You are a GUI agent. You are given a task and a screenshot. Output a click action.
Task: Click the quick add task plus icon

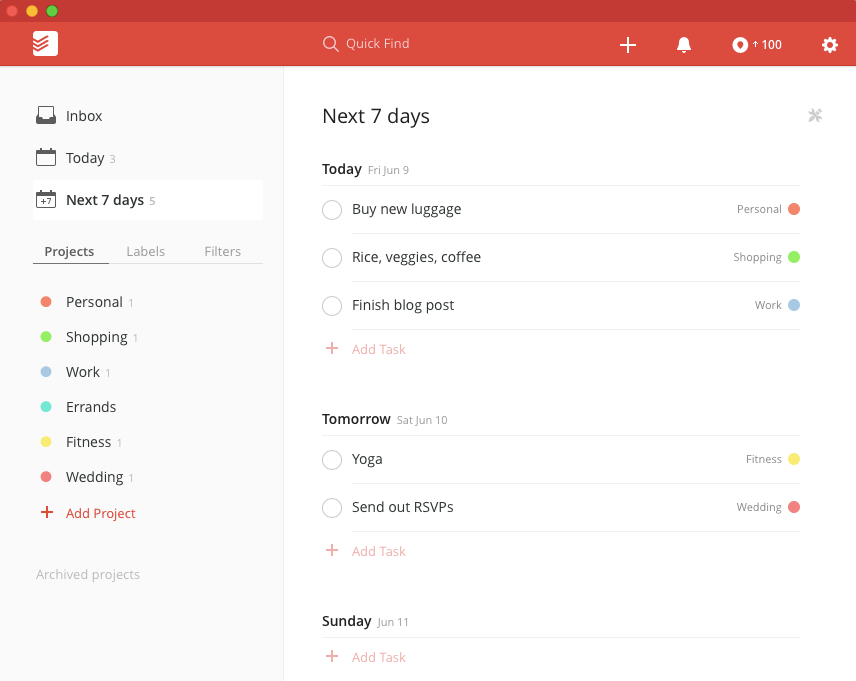pyautogui.click(x=628, y=45)
